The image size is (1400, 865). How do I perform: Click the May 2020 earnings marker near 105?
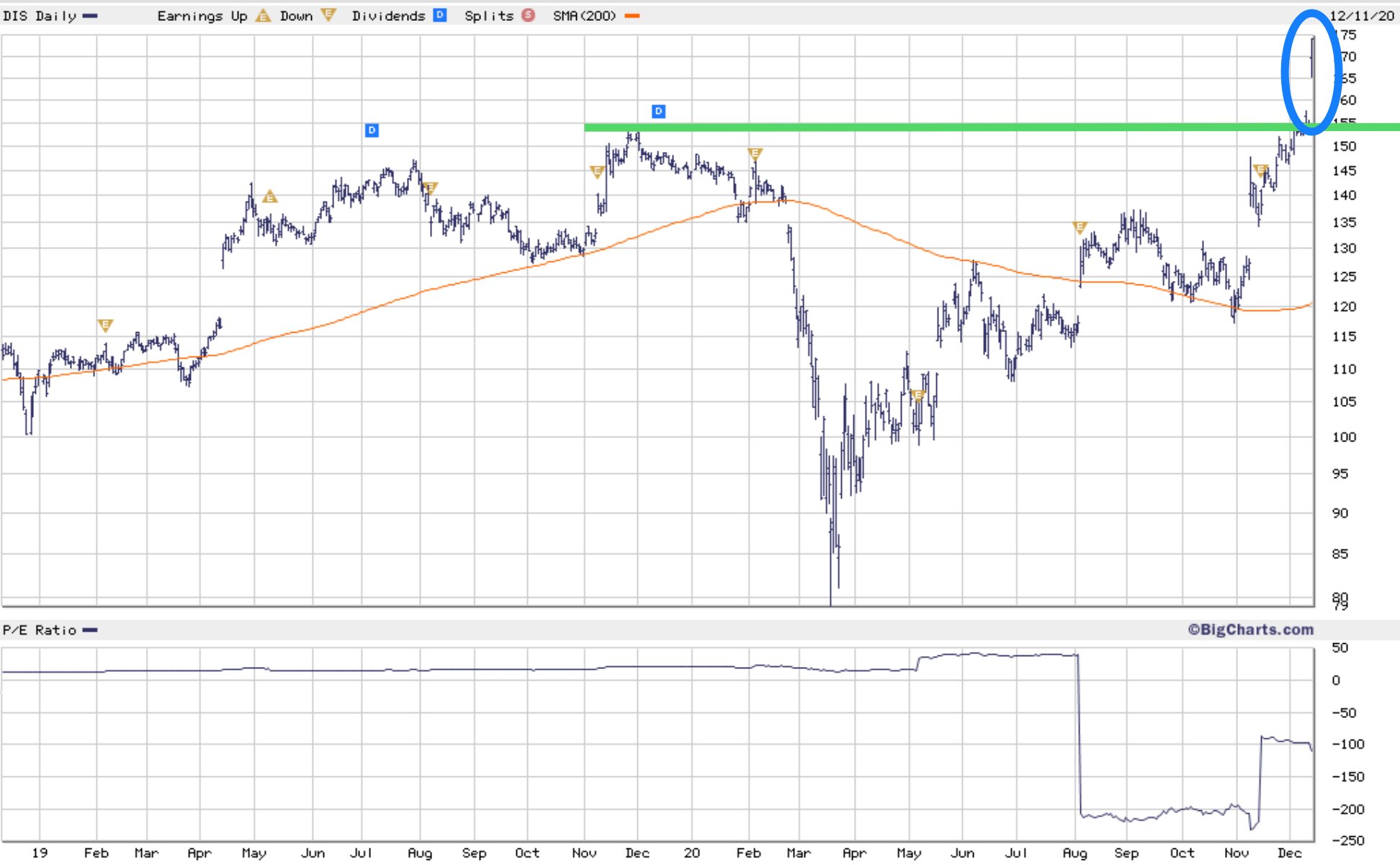click(917, 395)
